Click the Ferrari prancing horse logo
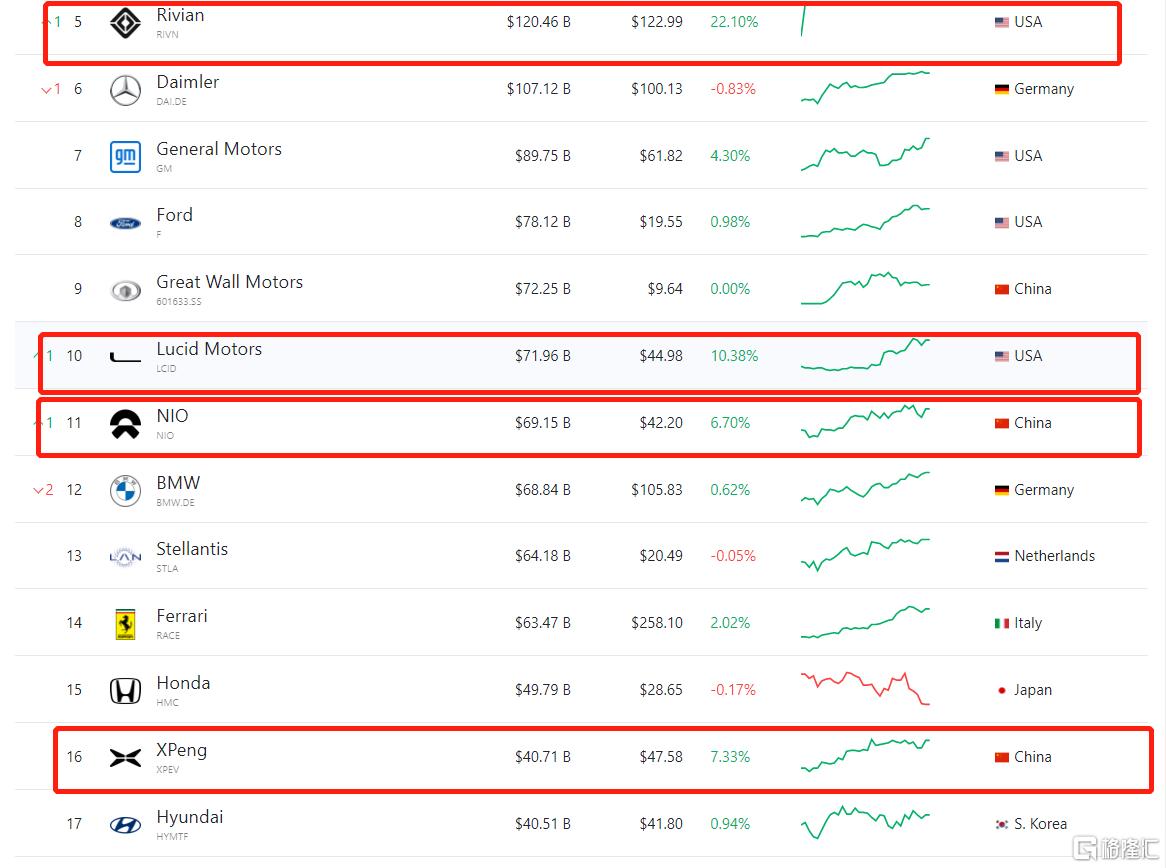The image size is (1166, 868). click(125, 624)
